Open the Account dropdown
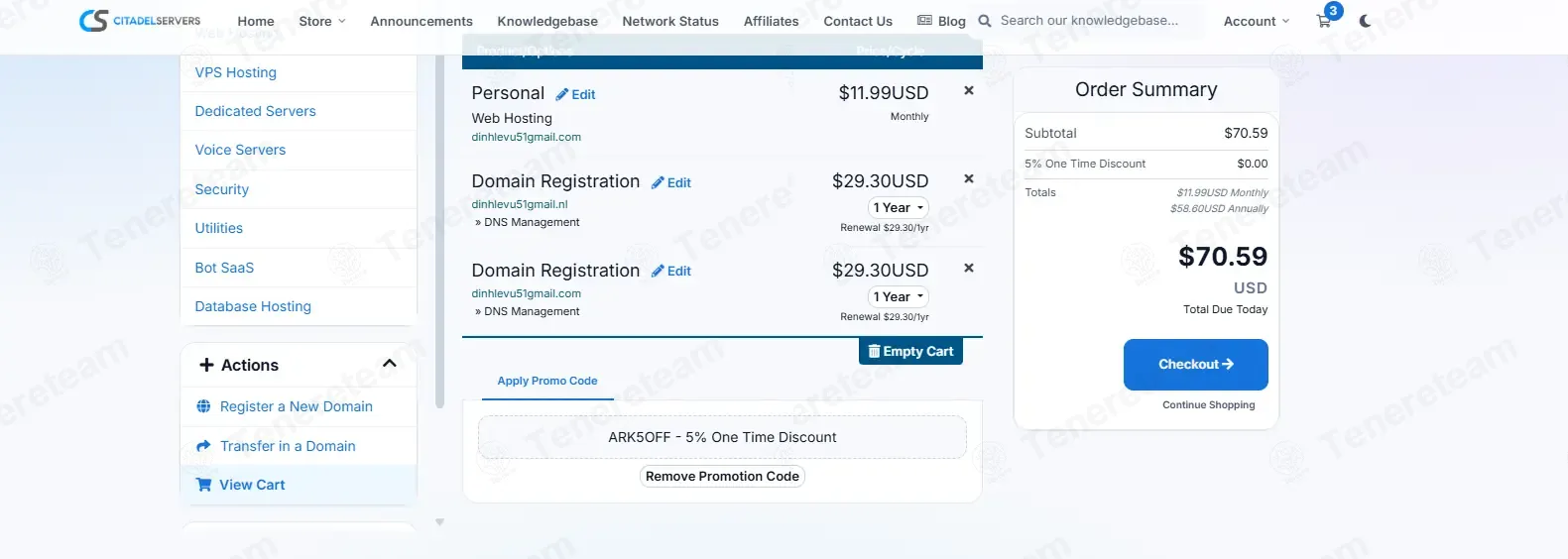This screenshot has height=559, width=1568. click(x=1257, y=21)
